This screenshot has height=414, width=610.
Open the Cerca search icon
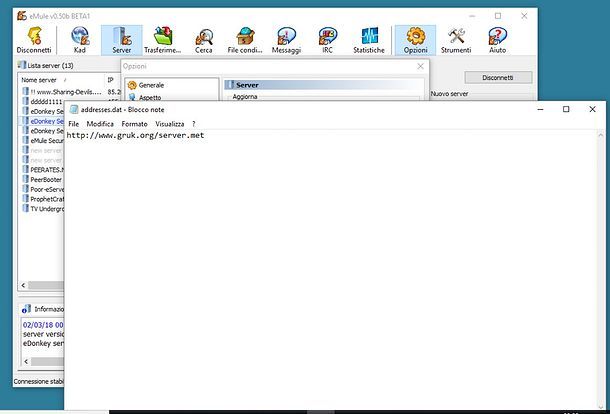click(204, 40)
